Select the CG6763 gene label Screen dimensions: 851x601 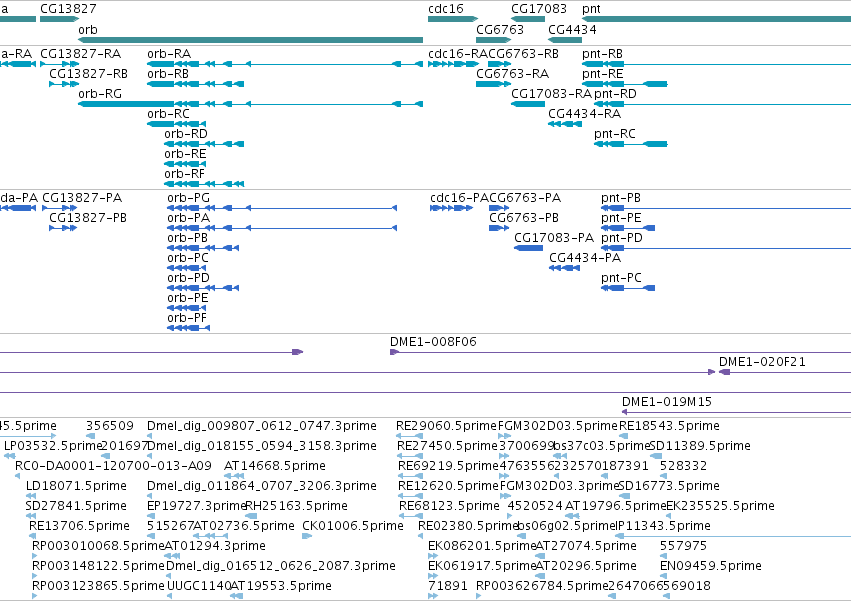pos(500,29)
